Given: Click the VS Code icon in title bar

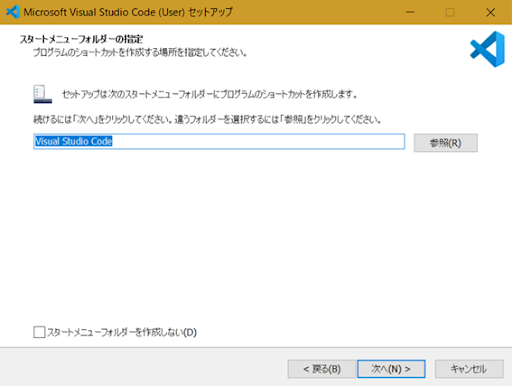Looking at the screenshot, I should 13,12.
